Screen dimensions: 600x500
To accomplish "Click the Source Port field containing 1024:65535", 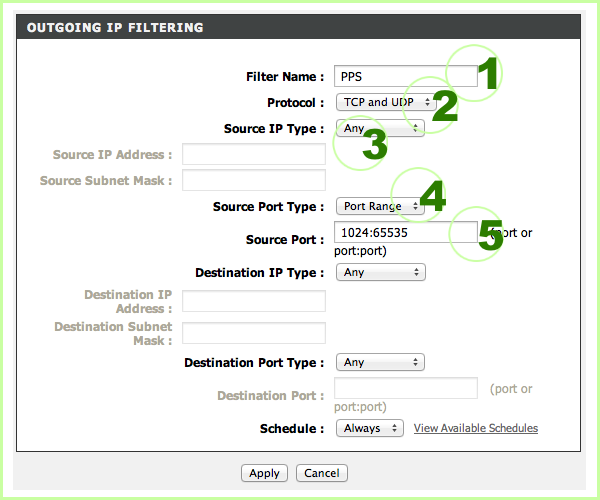I will [x=405, y=233].
